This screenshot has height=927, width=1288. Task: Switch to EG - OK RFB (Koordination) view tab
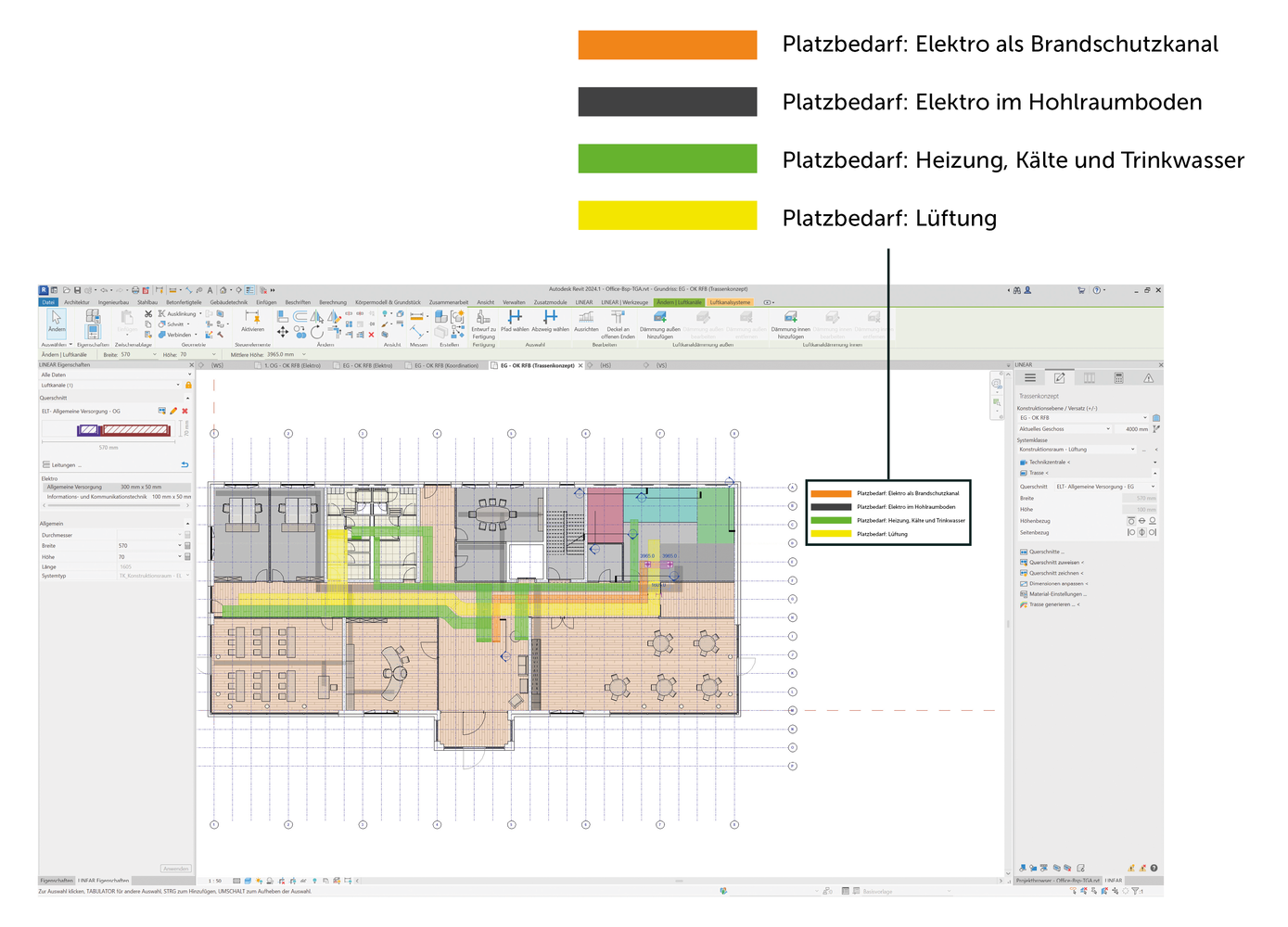pyautogui.click(x=446, y=365)
